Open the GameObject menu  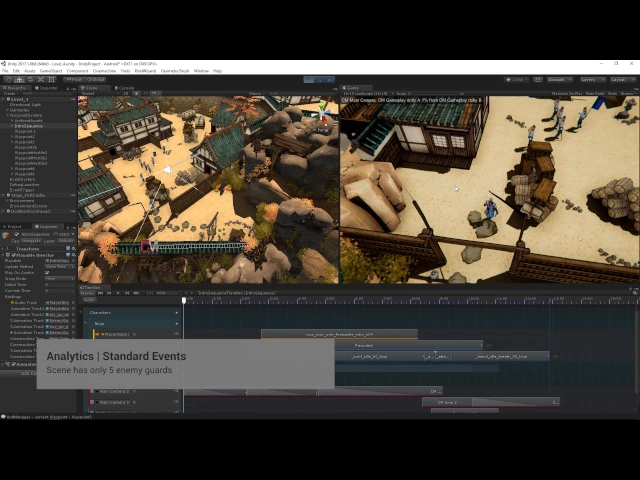coord(51,71)
